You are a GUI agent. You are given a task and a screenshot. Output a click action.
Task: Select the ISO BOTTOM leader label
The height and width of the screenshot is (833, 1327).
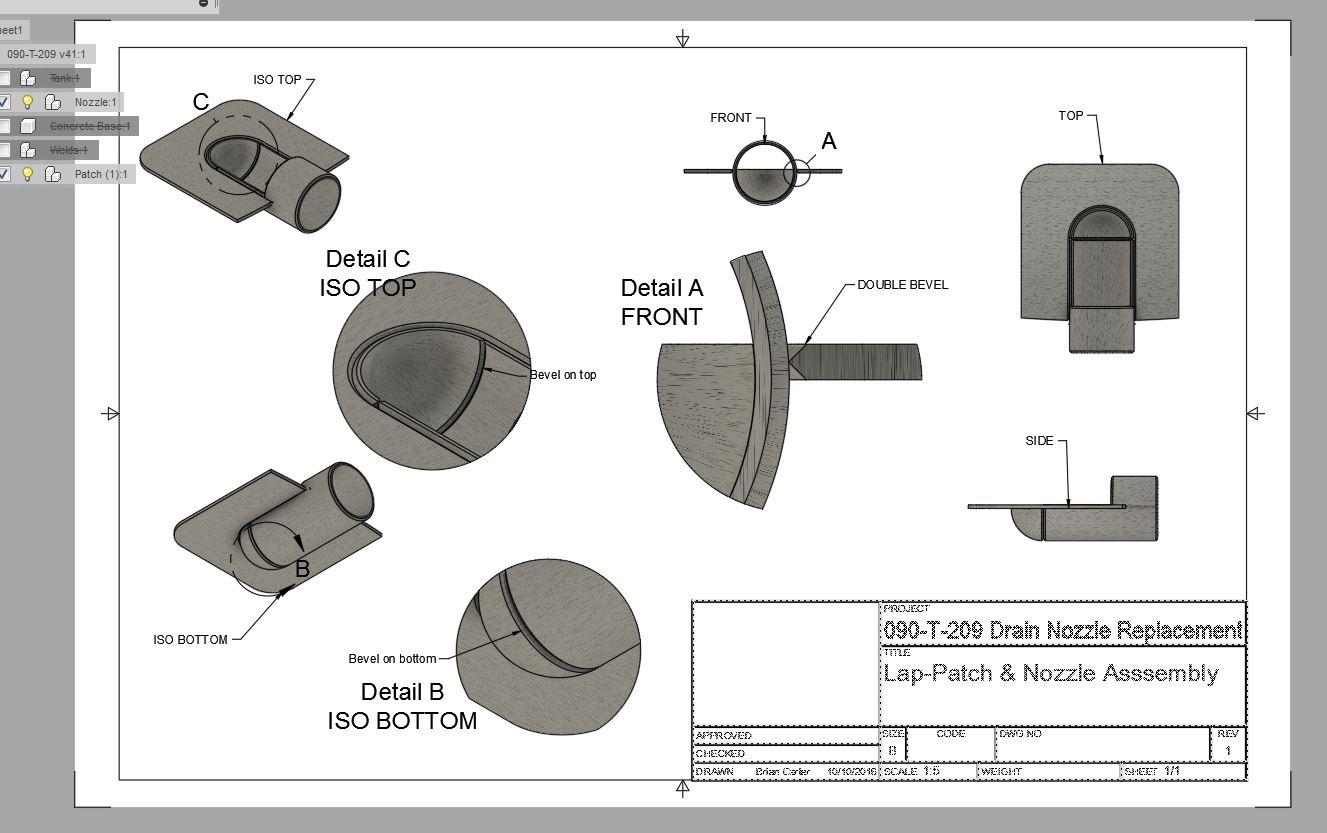(x=190, y=640)
